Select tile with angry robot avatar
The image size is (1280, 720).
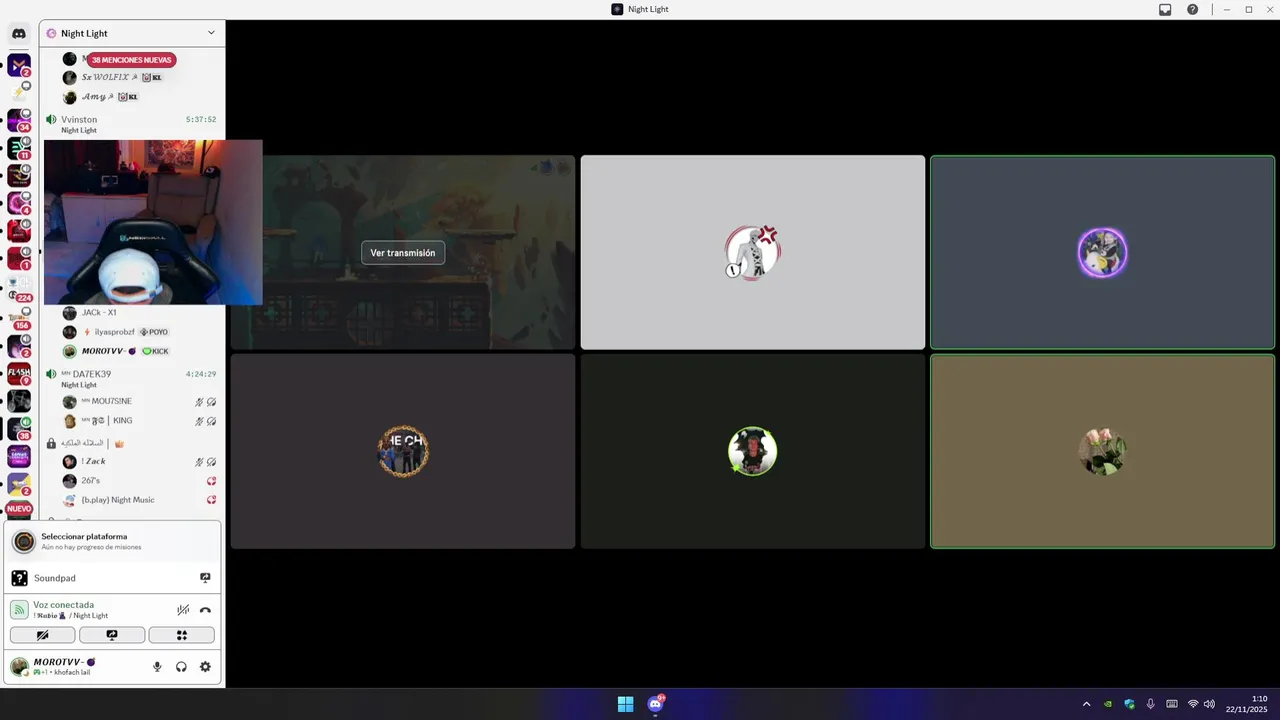pyautogui.click(x=753, y=252)
